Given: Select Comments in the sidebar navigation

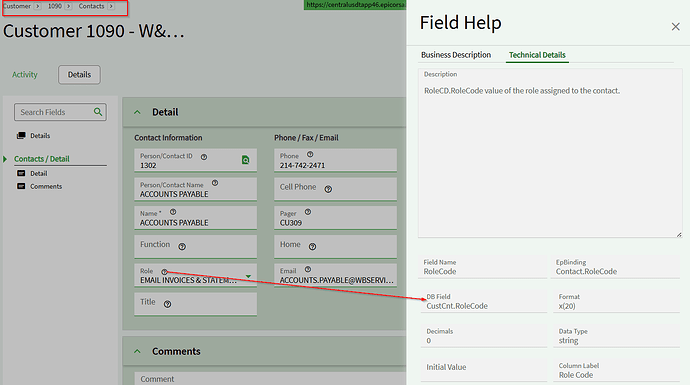Looking at the screenshot, I should click(46, 187).
